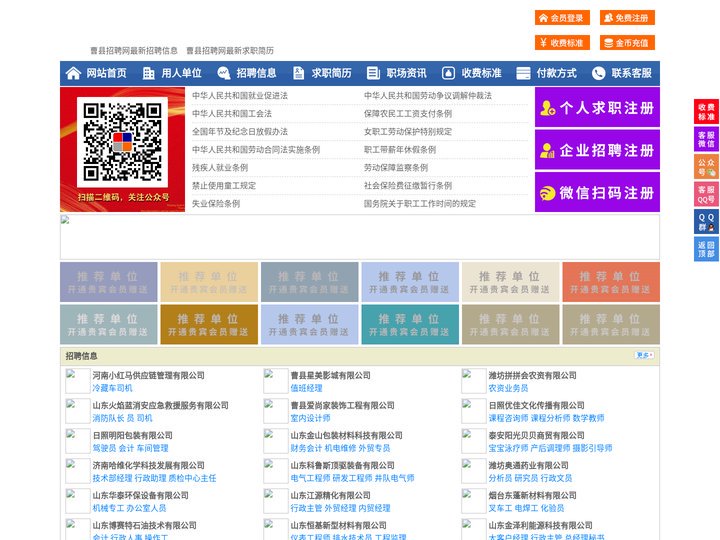Screen dimensions: 720x540
Task: Open 残疾人就业条例 link
Action: pyautogui.click(x=220, y=168)
